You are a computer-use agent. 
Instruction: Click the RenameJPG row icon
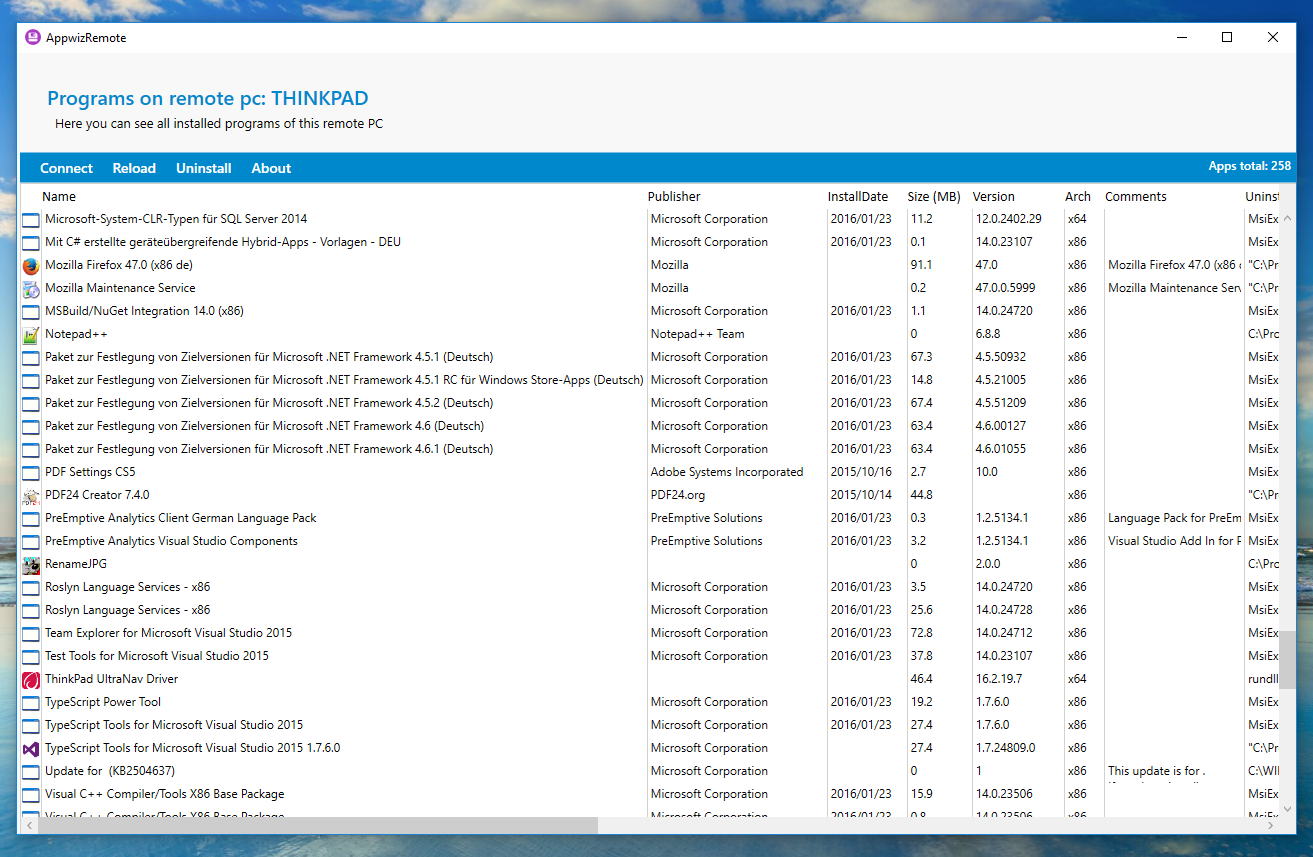(x=30, y=564)
